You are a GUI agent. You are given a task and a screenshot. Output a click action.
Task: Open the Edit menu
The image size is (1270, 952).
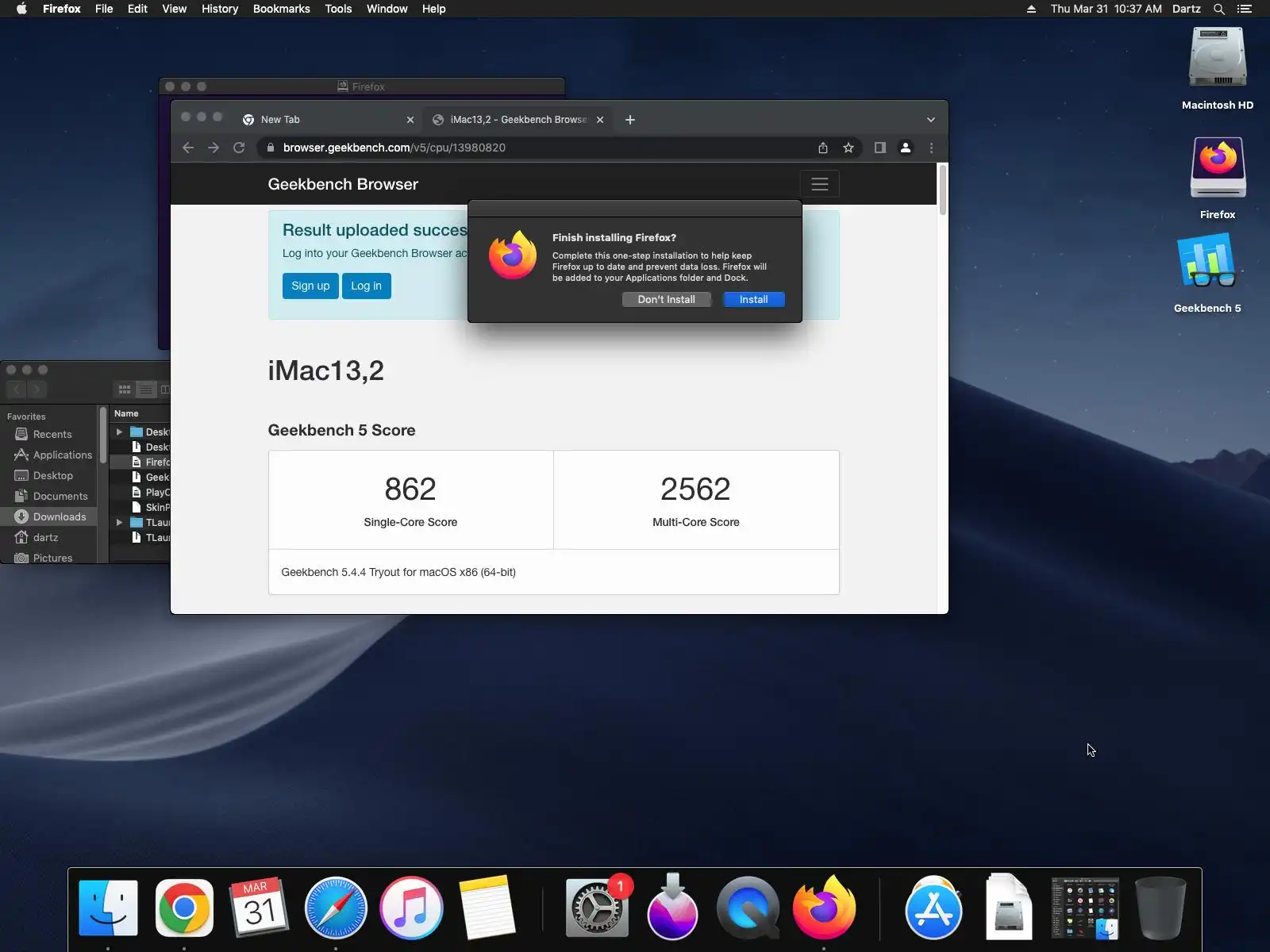point(137,9)
